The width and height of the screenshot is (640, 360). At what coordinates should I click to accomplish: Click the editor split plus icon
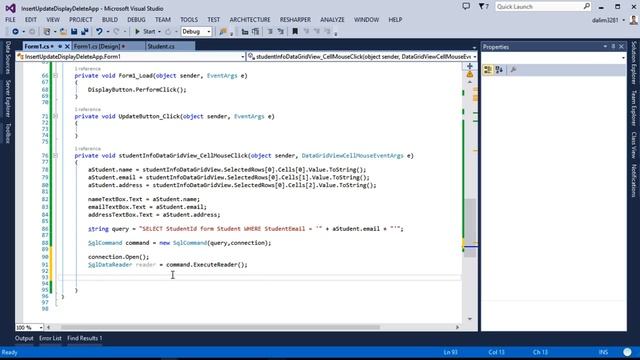point(469,66)
